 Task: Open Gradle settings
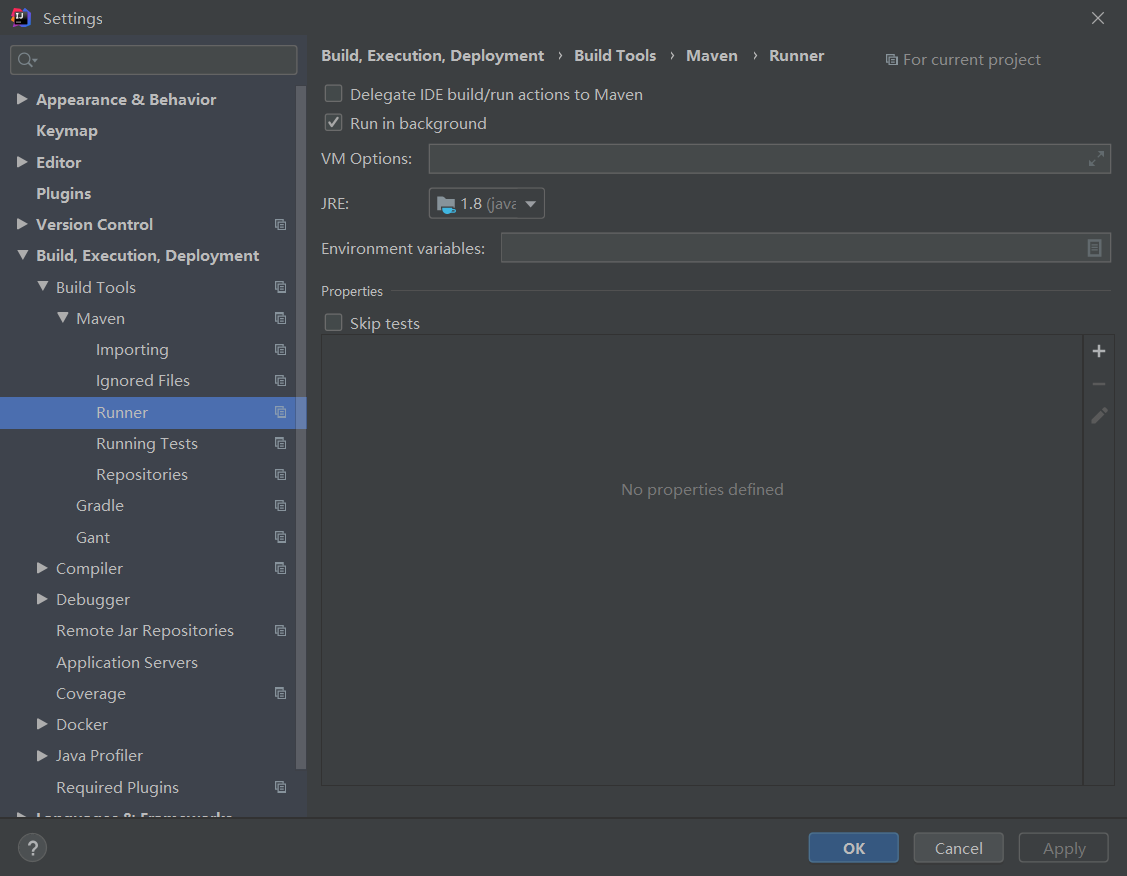[100, 506]
